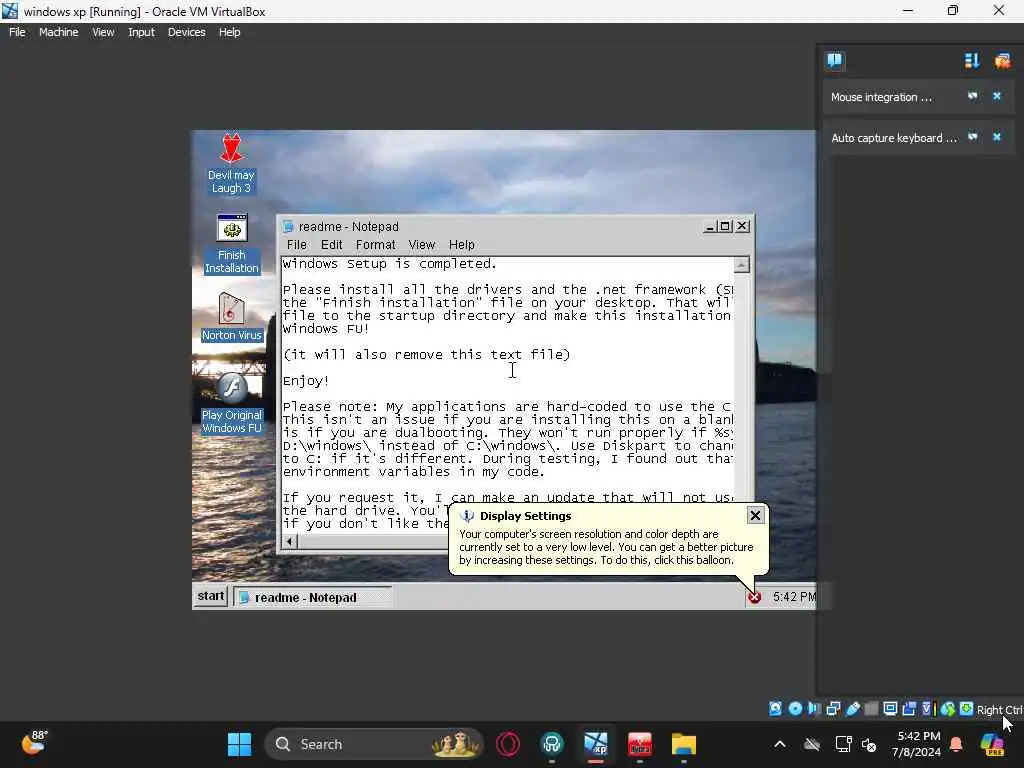The width and height of the screenshot is (1024, 768).
Task: Open the host notification bell
Action: (956, 744)
